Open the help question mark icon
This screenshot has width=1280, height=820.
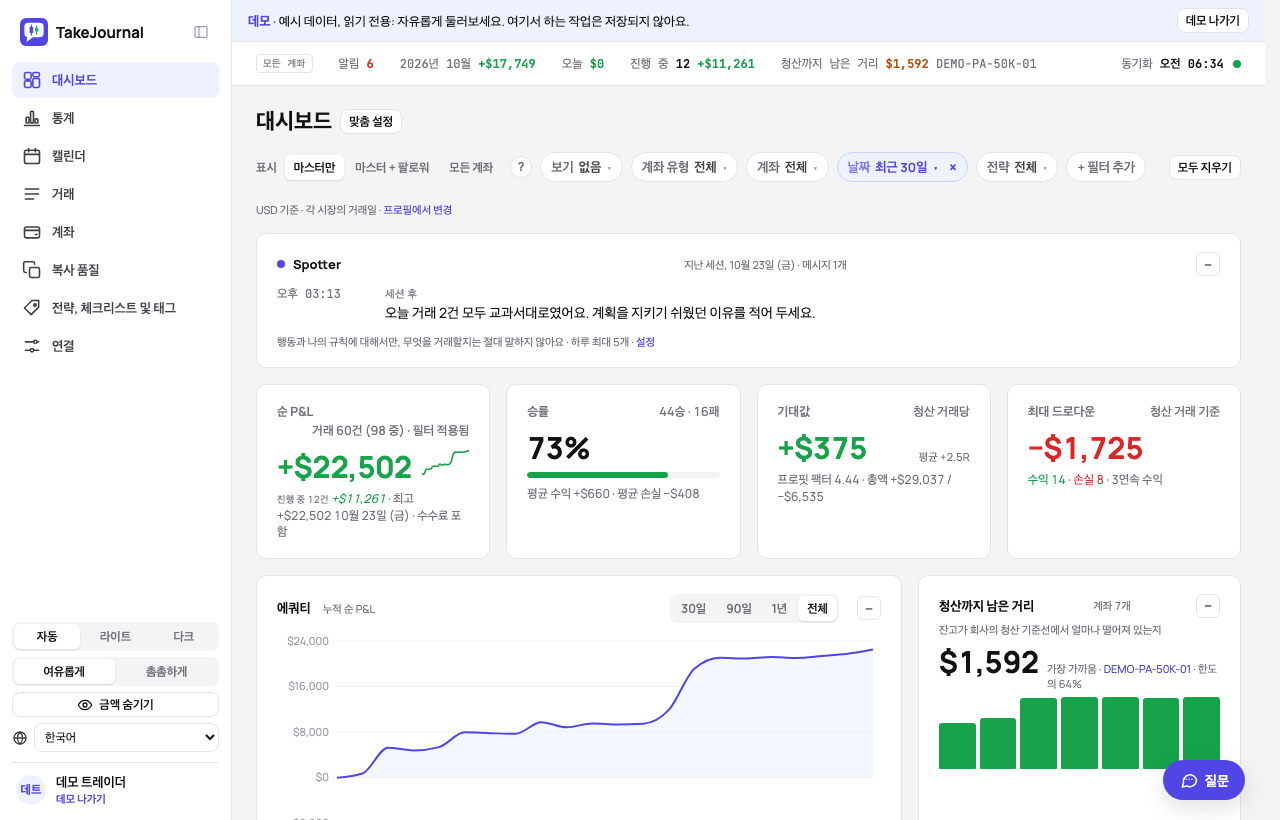click(x=521, y=167)
